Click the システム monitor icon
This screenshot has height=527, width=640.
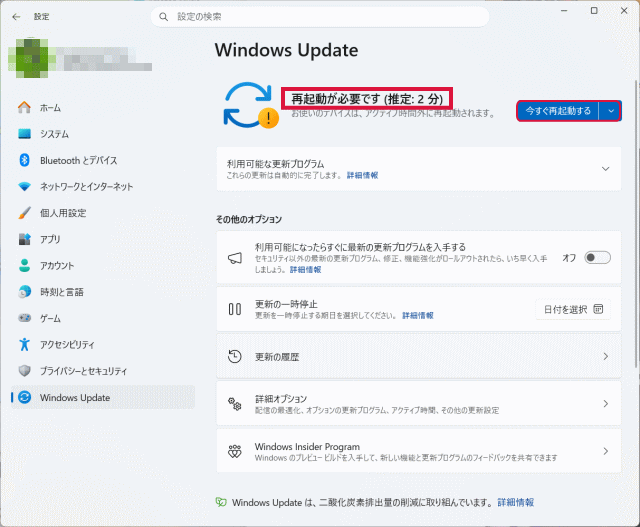coord(24,134)
